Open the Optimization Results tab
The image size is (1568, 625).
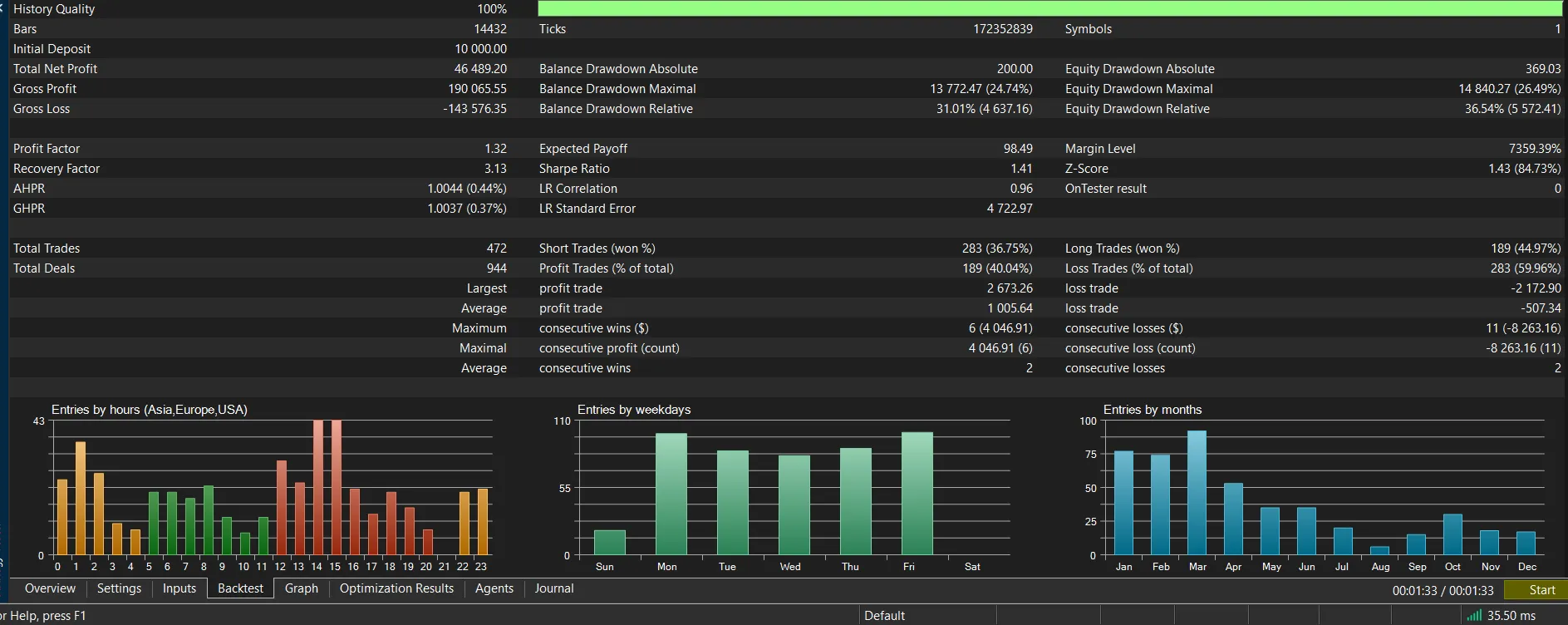click(396, 588)
